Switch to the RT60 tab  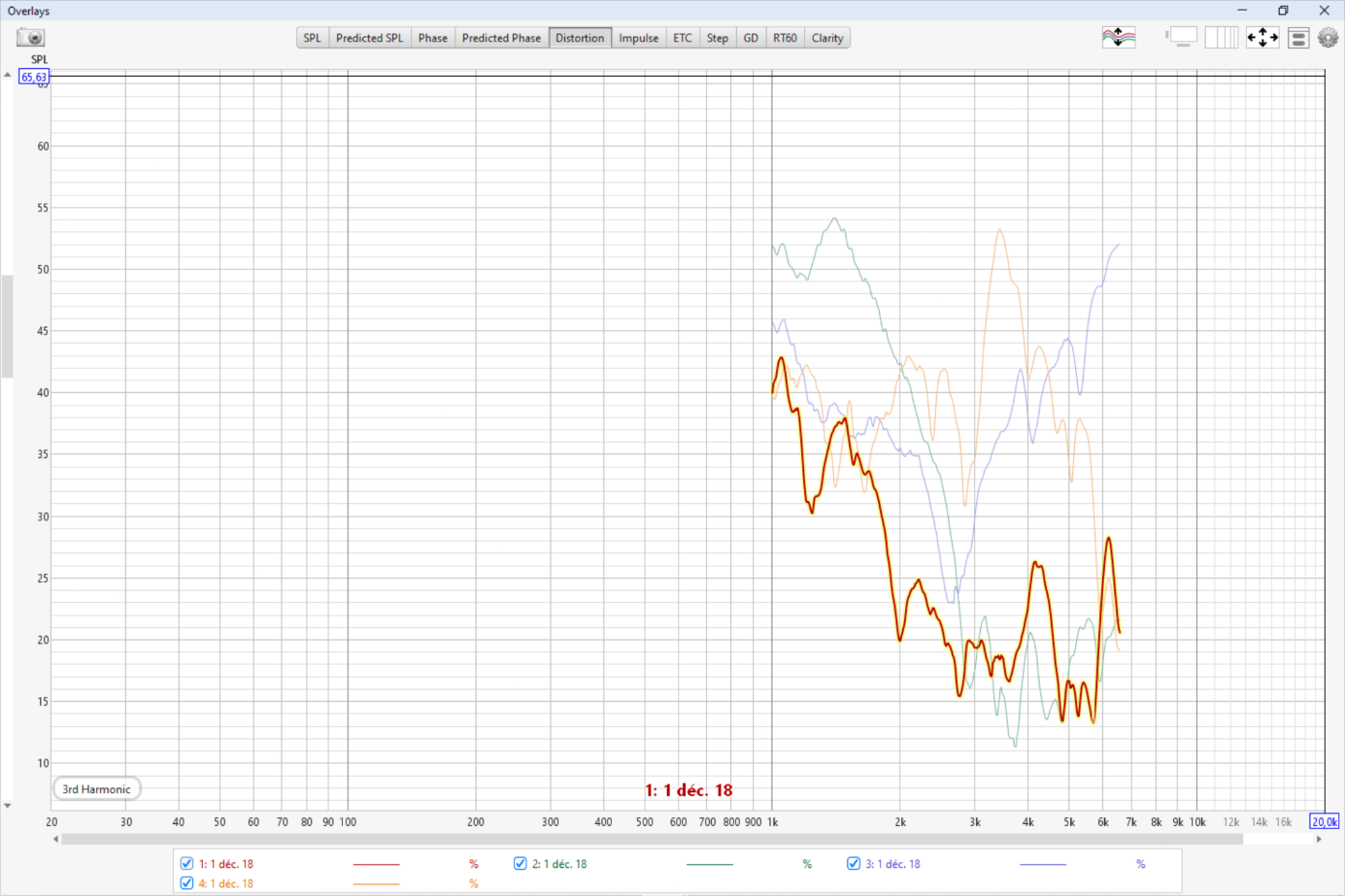[785, 38]
